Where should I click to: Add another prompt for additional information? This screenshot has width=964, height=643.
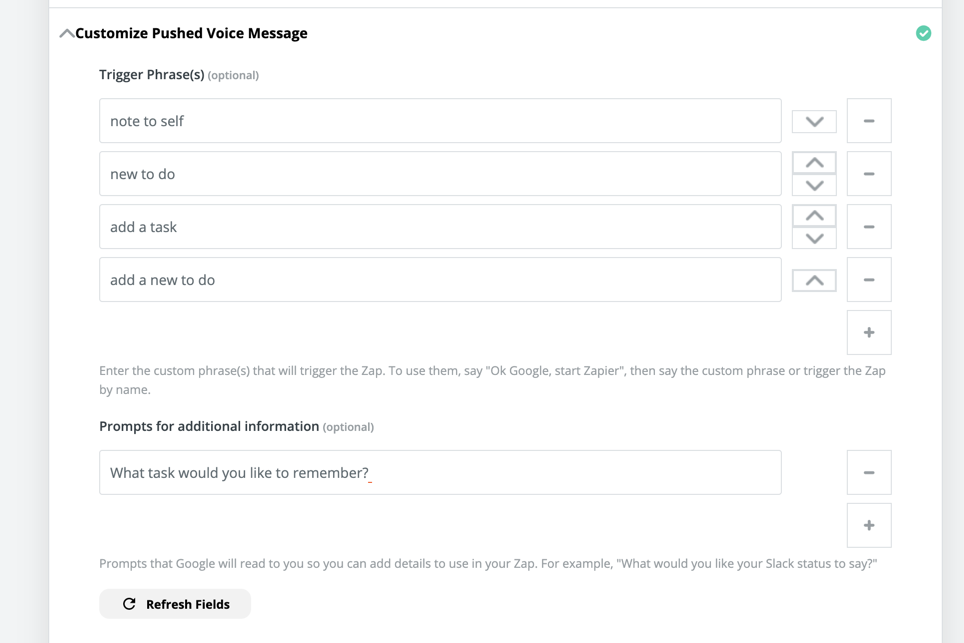tap(868, 526)
